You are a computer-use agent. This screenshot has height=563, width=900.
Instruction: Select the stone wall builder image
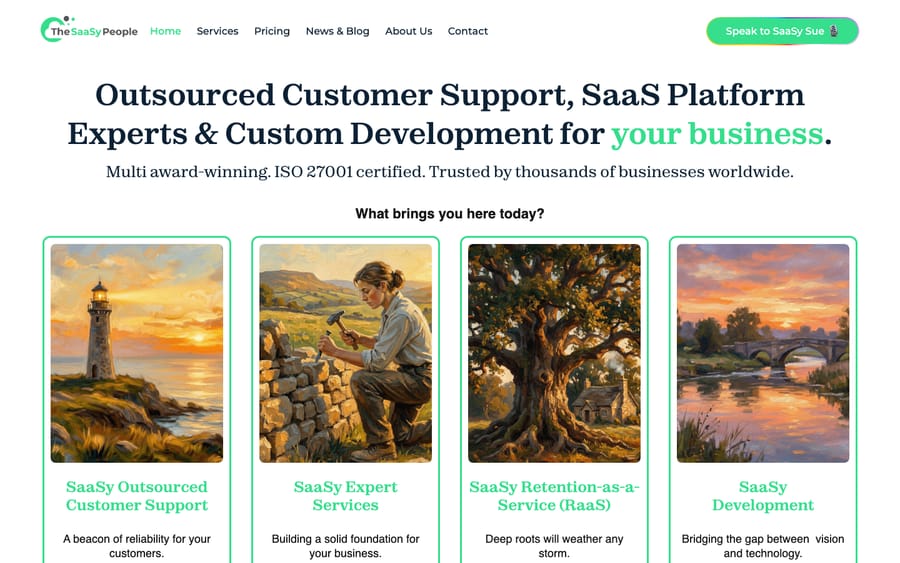pyautogui.click(x=346, y=353)
